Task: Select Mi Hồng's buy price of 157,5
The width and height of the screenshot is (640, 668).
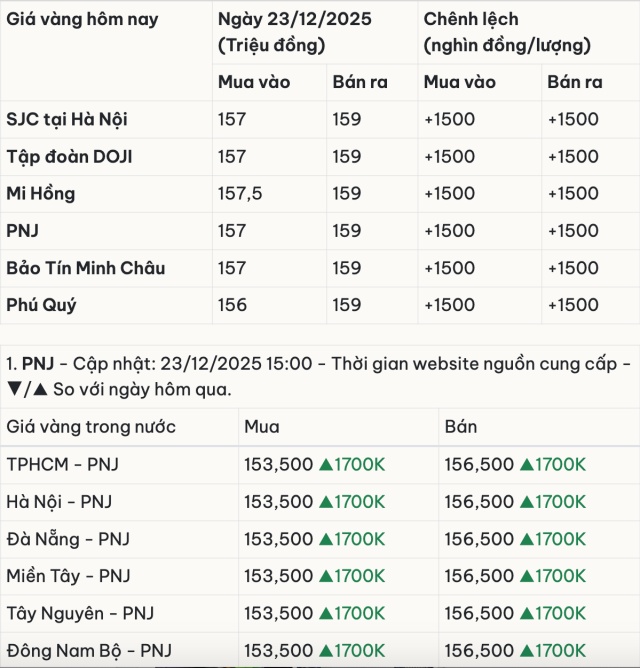Action: tap(240, 194)
